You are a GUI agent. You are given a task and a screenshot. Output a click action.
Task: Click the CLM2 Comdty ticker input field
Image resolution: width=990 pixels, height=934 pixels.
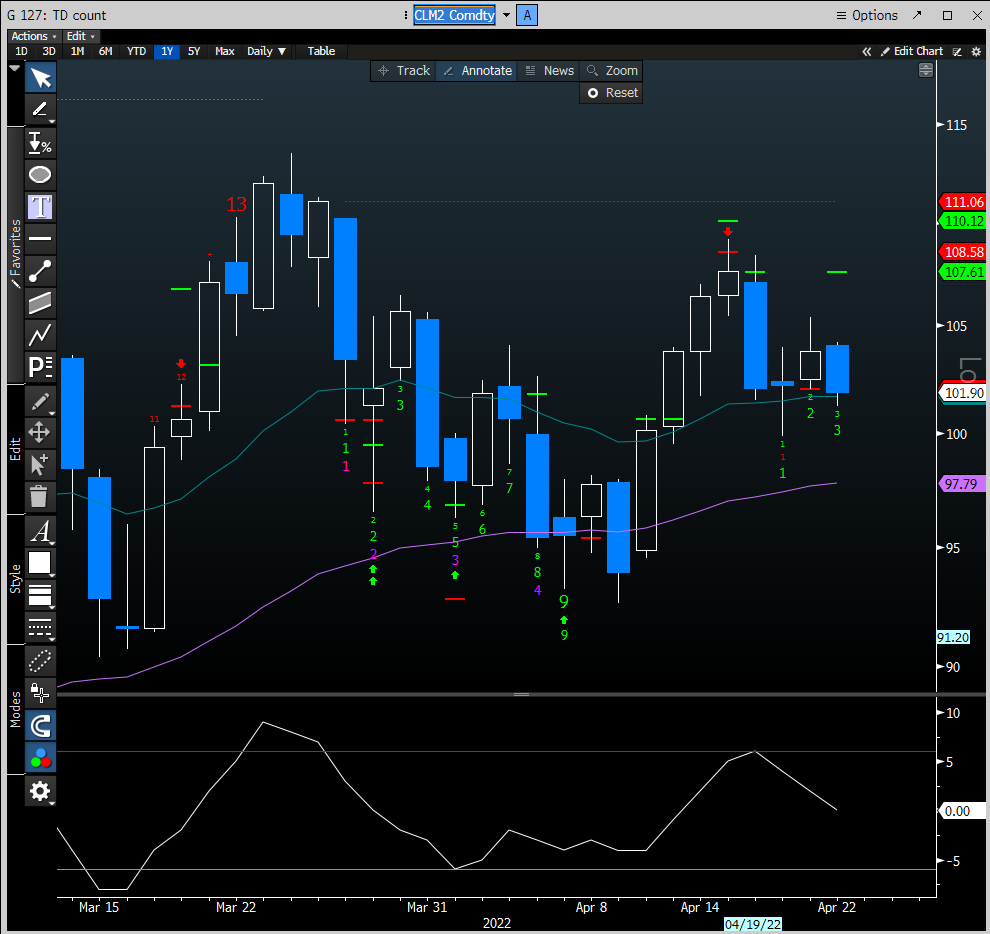tap(455, 15)
